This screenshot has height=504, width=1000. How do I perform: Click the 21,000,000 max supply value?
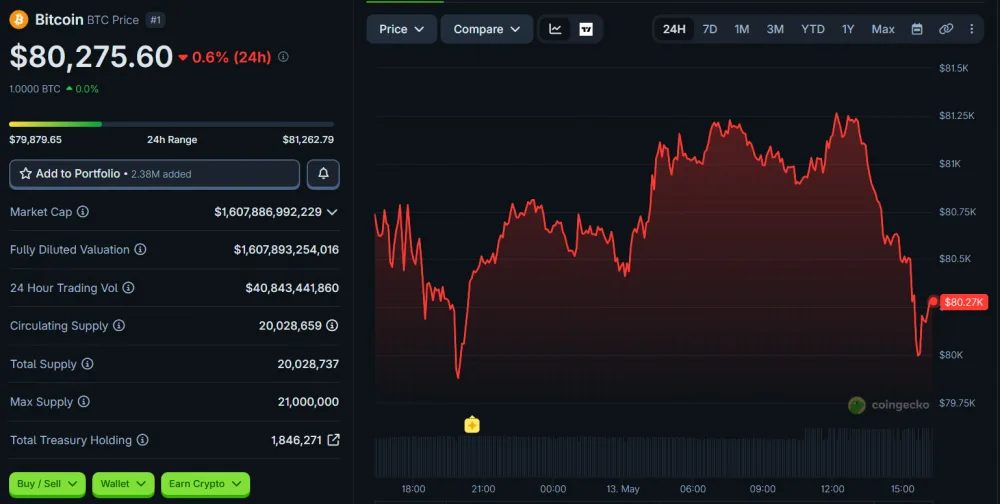(308, 401)
